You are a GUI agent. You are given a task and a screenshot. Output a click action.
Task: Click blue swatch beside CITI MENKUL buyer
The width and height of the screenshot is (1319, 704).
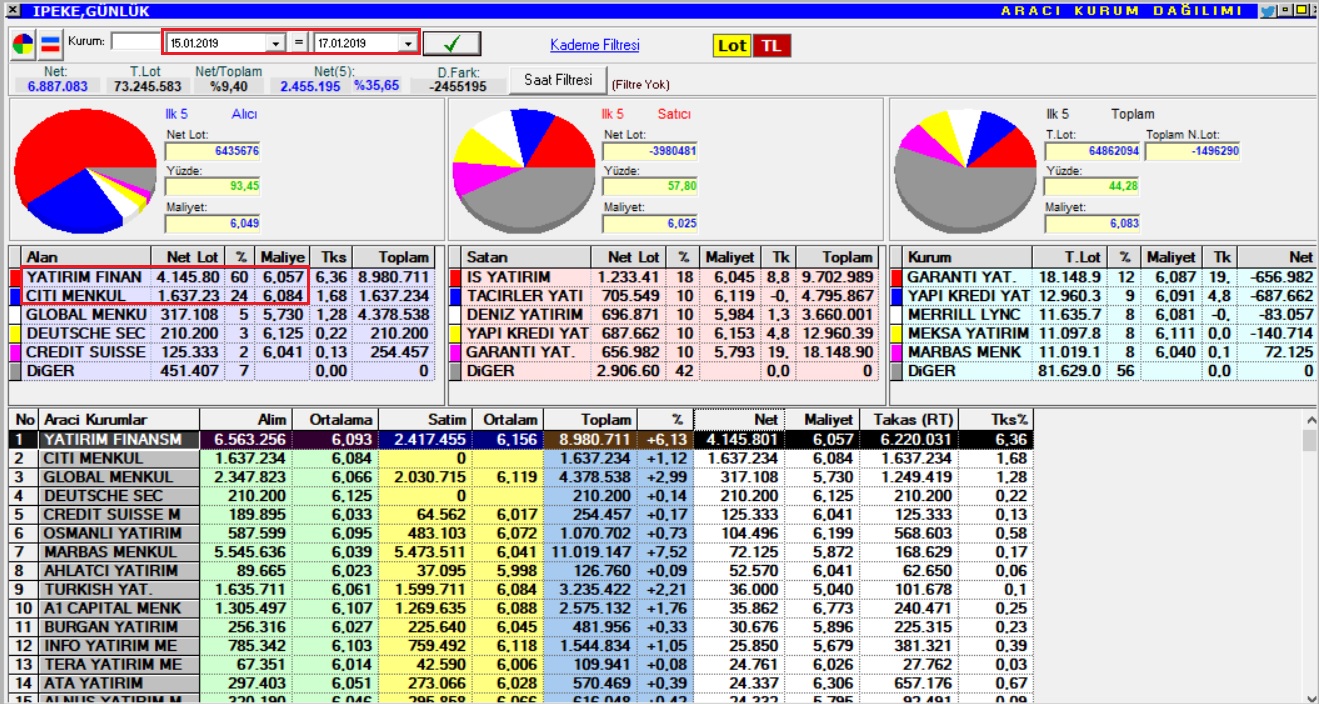(15, 295)
